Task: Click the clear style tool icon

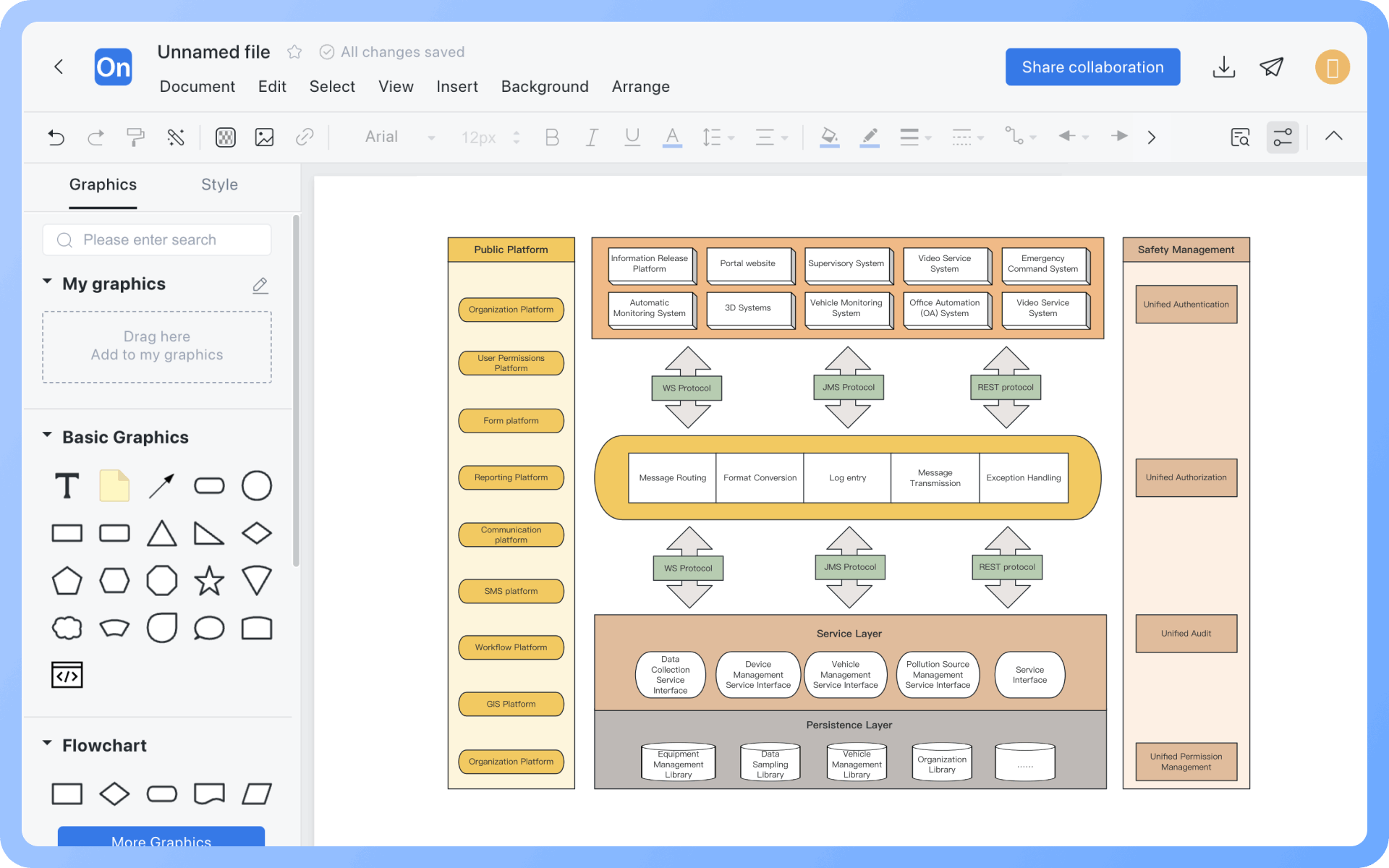Action: point(176,137)
